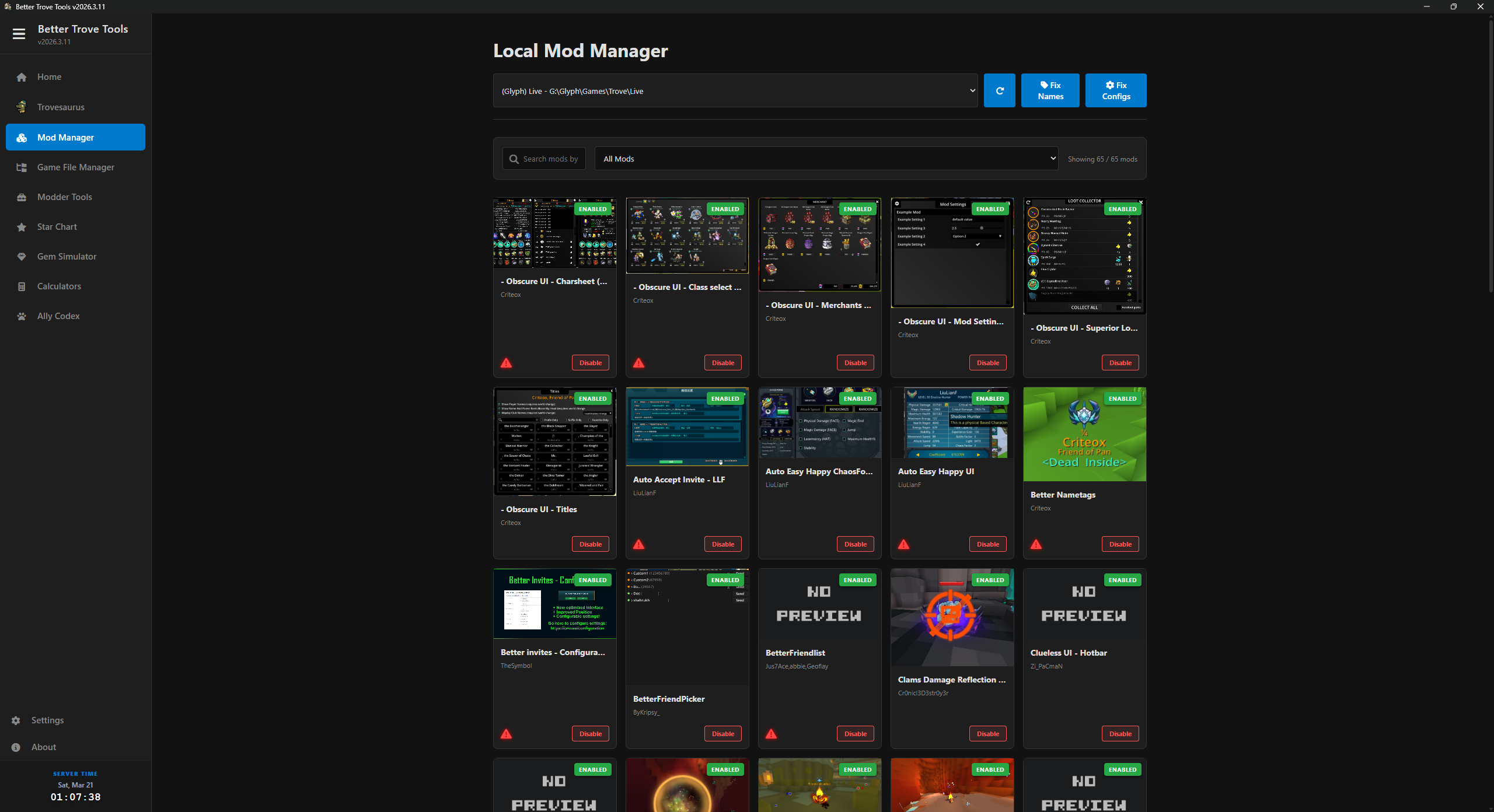Screen dimensions: 1494x812
Task: Expand the All Mods filter dropdown
Action: pyautogui.click(x=826, y=158)
